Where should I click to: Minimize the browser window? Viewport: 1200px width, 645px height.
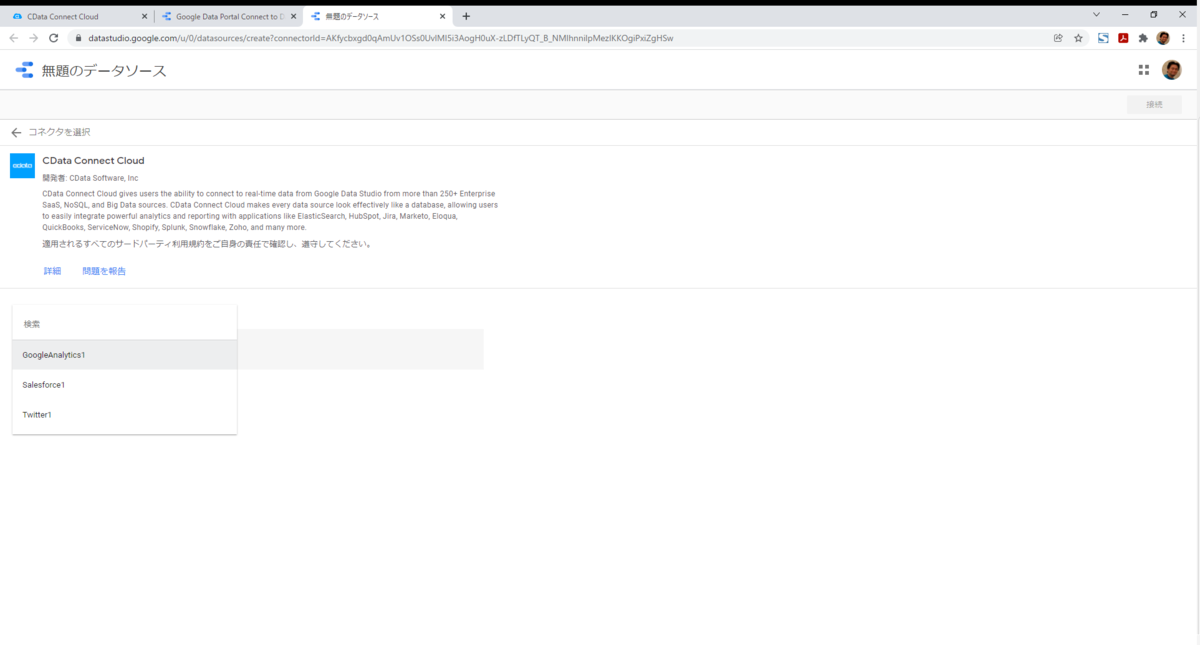[x=1125, y=15]
